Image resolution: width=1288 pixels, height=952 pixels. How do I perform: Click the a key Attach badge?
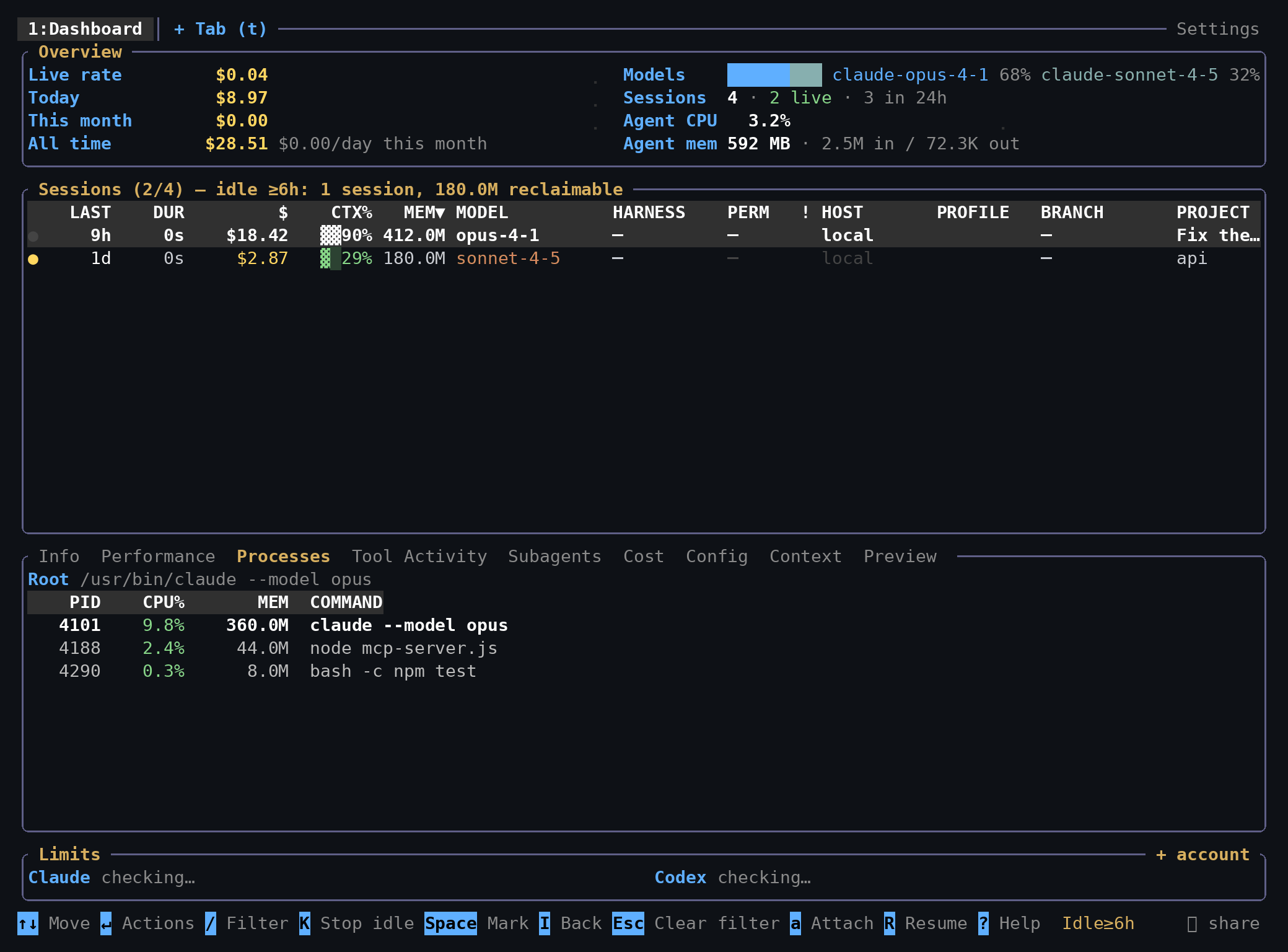point(795,923)
